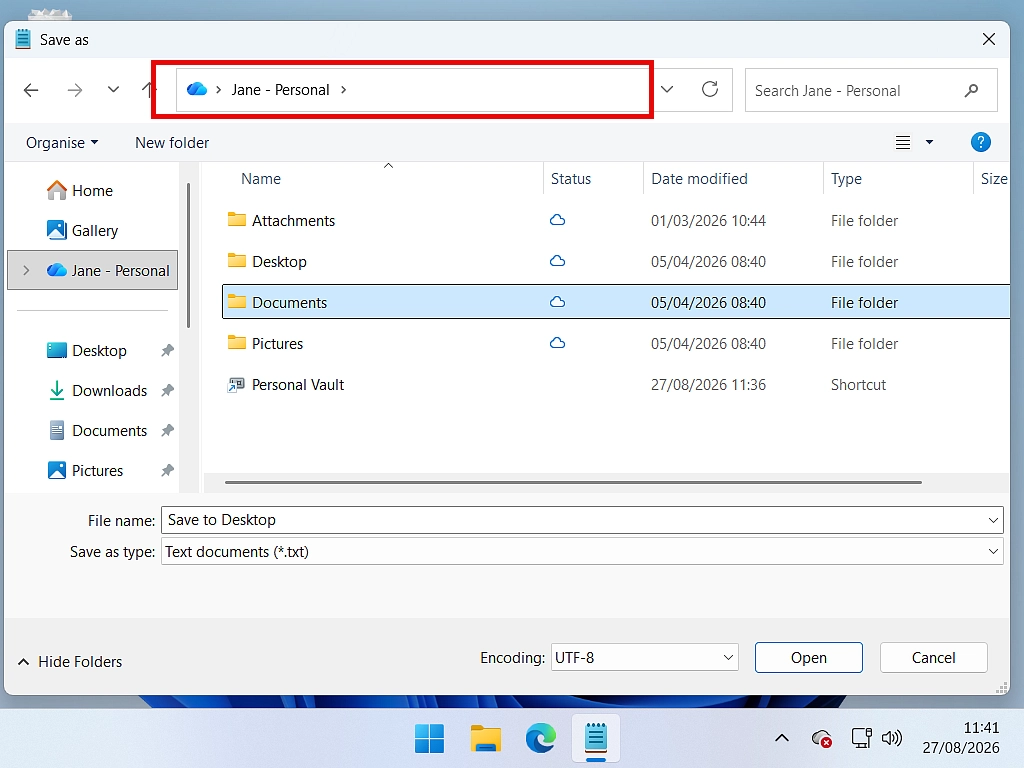
Task: Click the pin icon beside sidebar Pictures
Action: pyautogui.click(x=168, y=470)
